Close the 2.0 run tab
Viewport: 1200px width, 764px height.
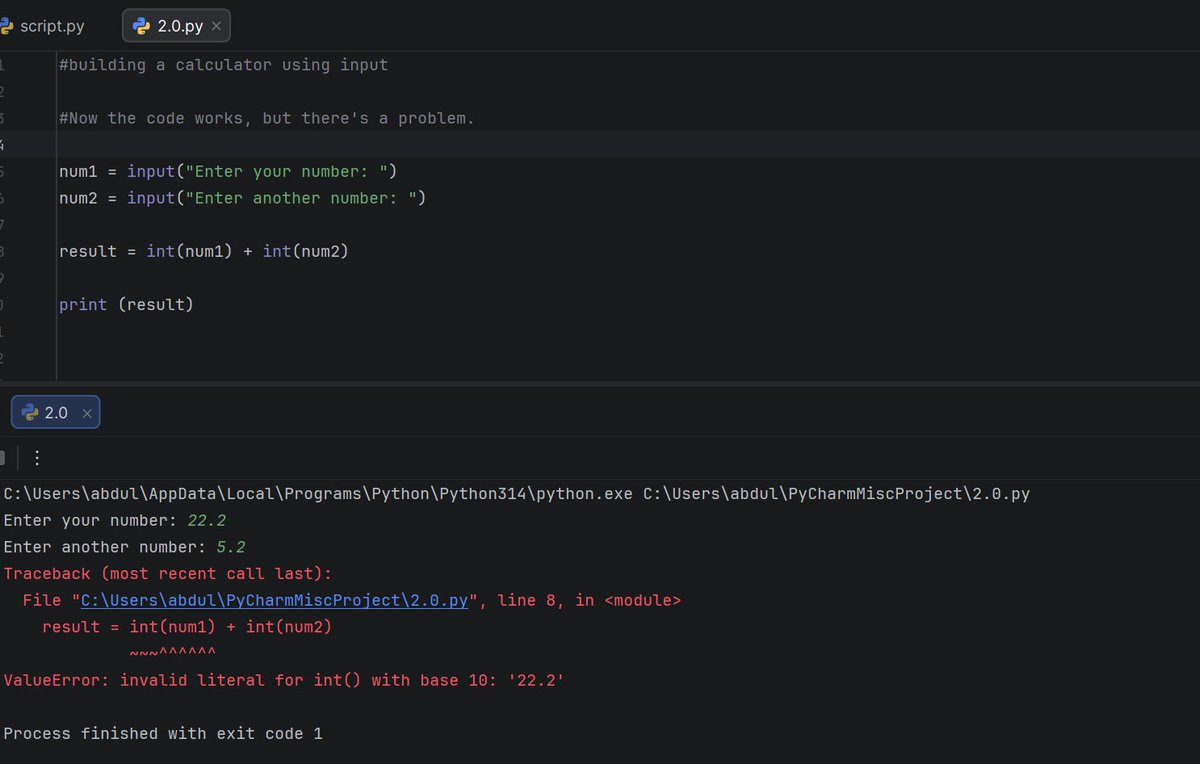point(87,412)
